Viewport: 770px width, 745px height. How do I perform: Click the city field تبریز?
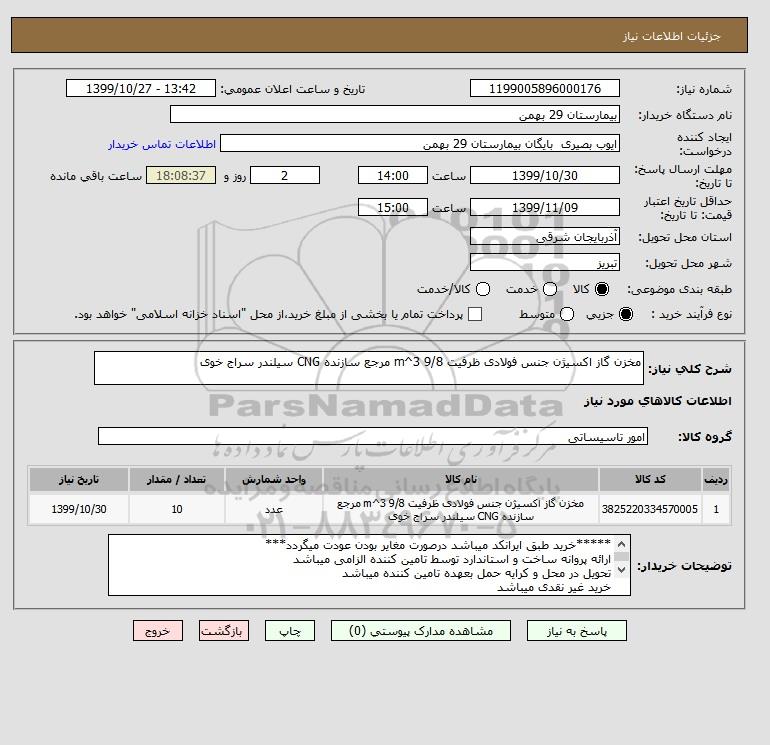point(545,263)
